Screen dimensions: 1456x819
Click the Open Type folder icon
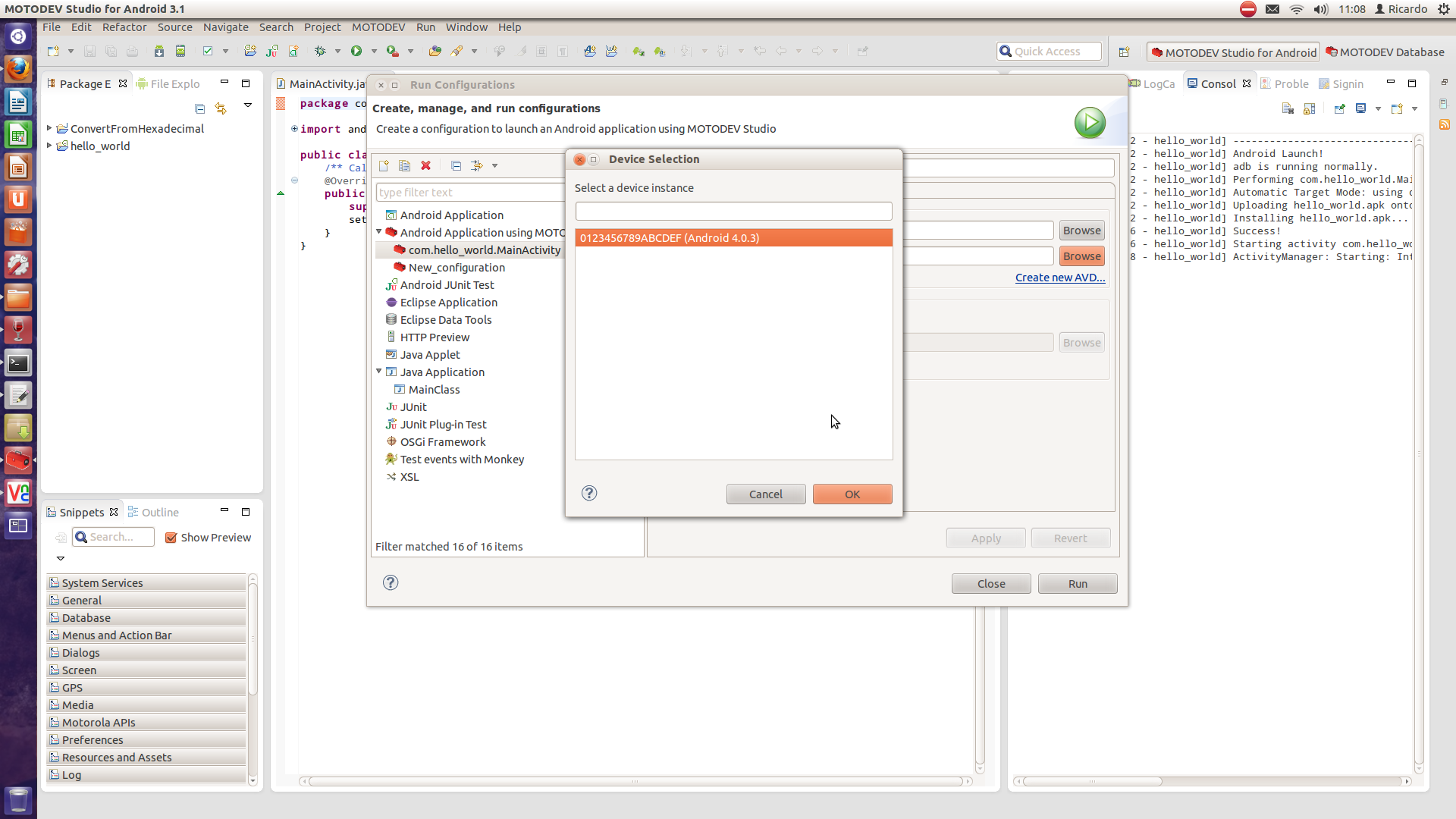tap(435, 51)
